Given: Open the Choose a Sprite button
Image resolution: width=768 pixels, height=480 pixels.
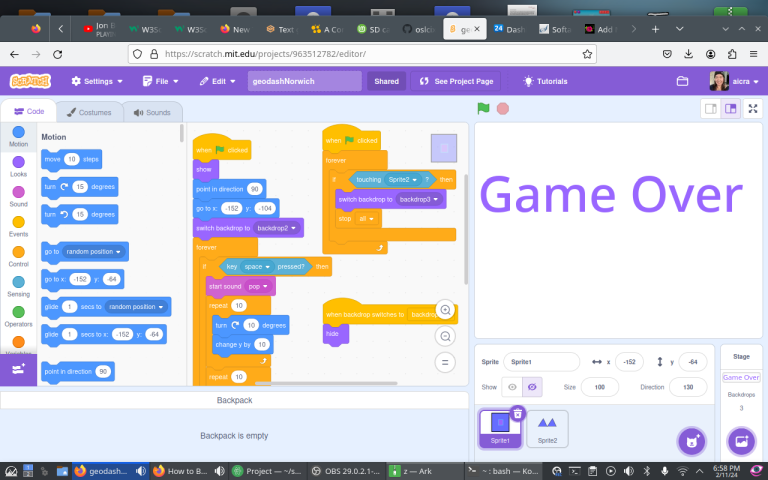Looking at the screenshot, I should coord(689,440).
